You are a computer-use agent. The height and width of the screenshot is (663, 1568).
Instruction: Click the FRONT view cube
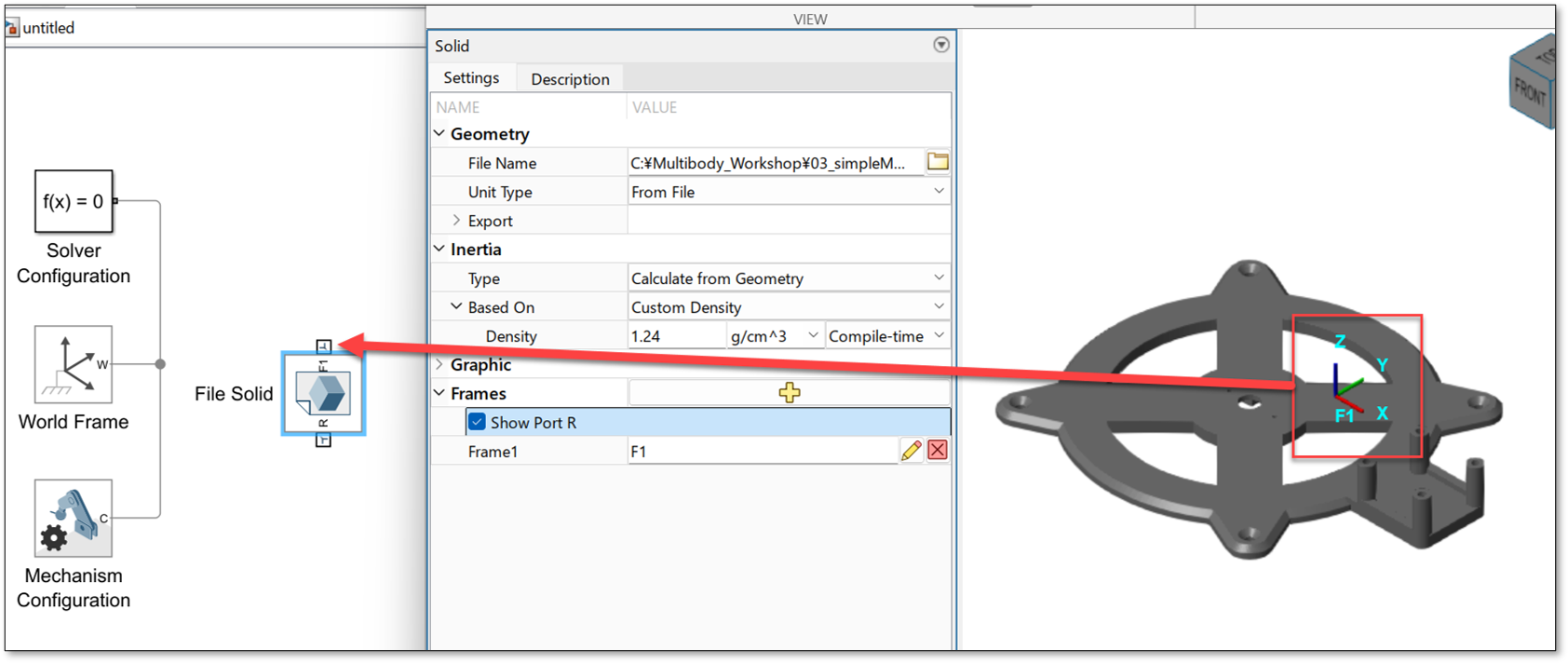point(1530,89)
